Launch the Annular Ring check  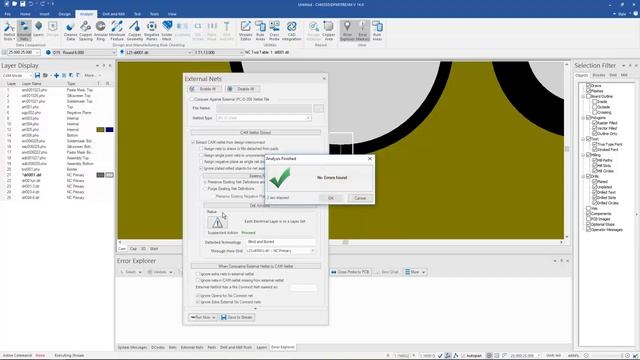pos(100,31)
